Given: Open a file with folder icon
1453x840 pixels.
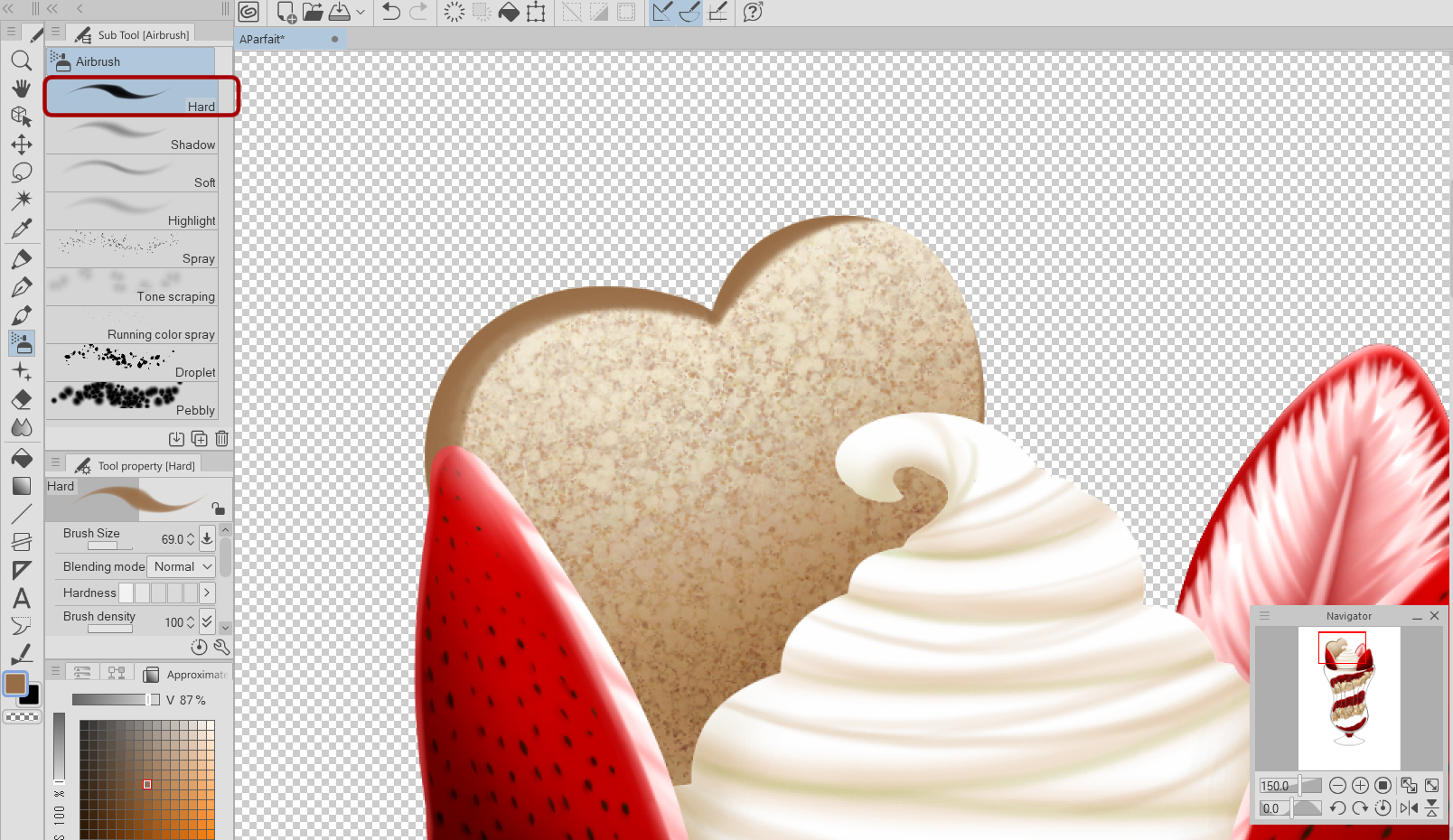Looking at the screenshot, I should pos(313,12).
